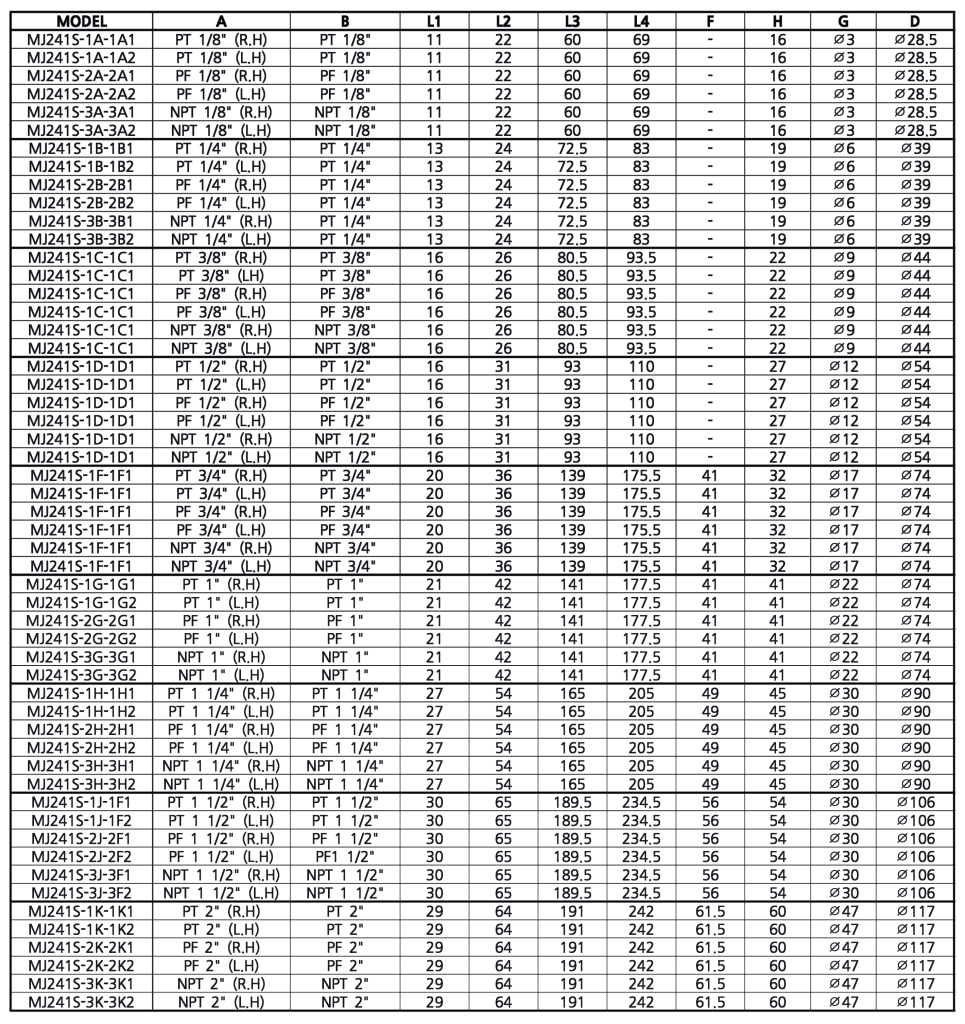
Task: Select model cell MJ241S-3H-3H1
Action: click(81, 766)
